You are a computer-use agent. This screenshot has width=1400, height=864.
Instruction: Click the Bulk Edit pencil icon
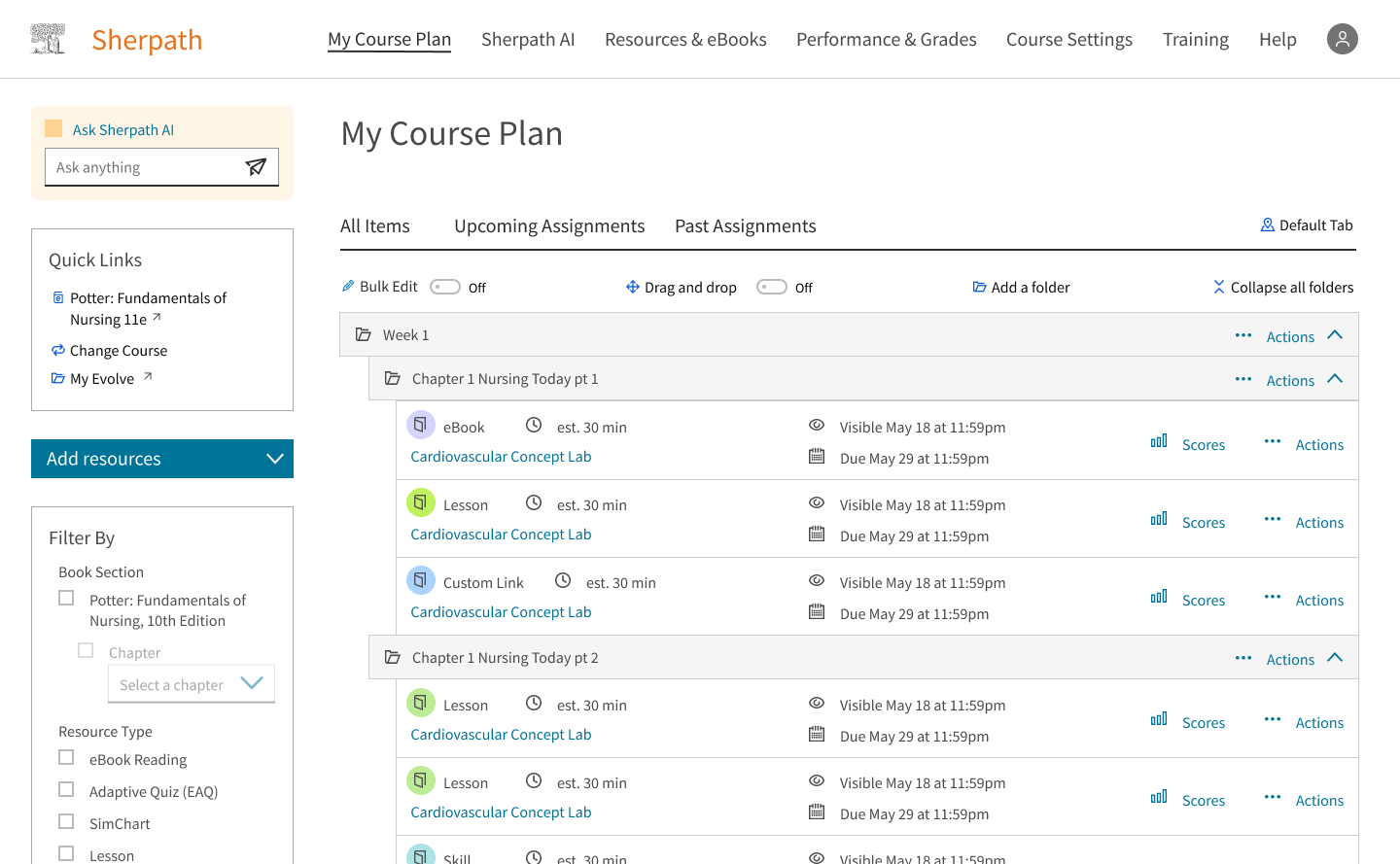tap(348, 286)
